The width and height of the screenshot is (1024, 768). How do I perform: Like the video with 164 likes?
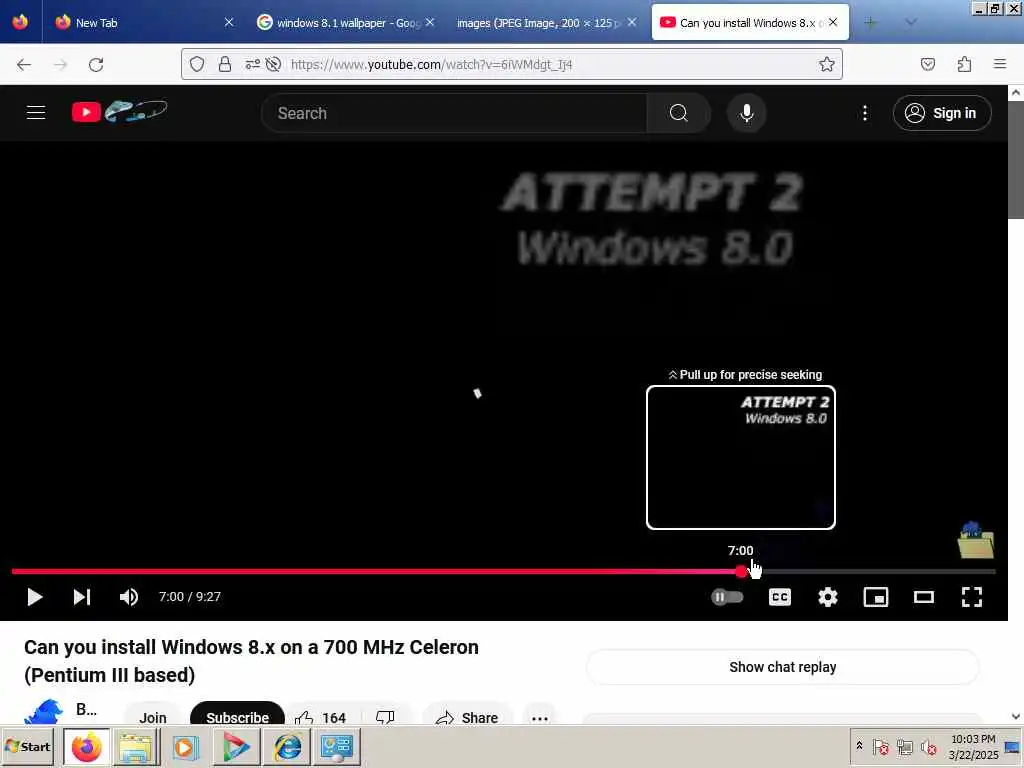click(x=321, y=718)
